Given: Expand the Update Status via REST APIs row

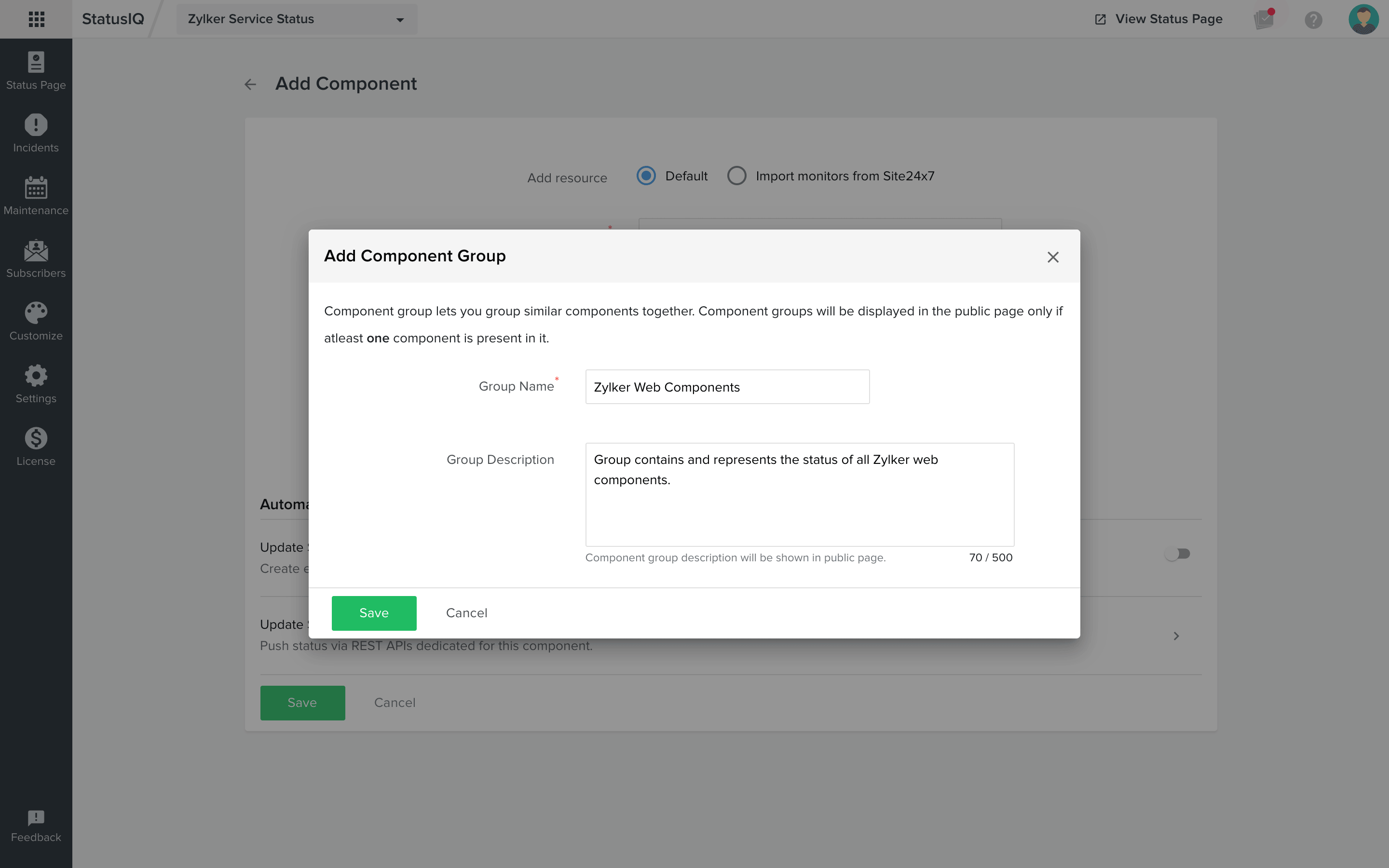Looking at the screenshot, I should click(1175, 636).
